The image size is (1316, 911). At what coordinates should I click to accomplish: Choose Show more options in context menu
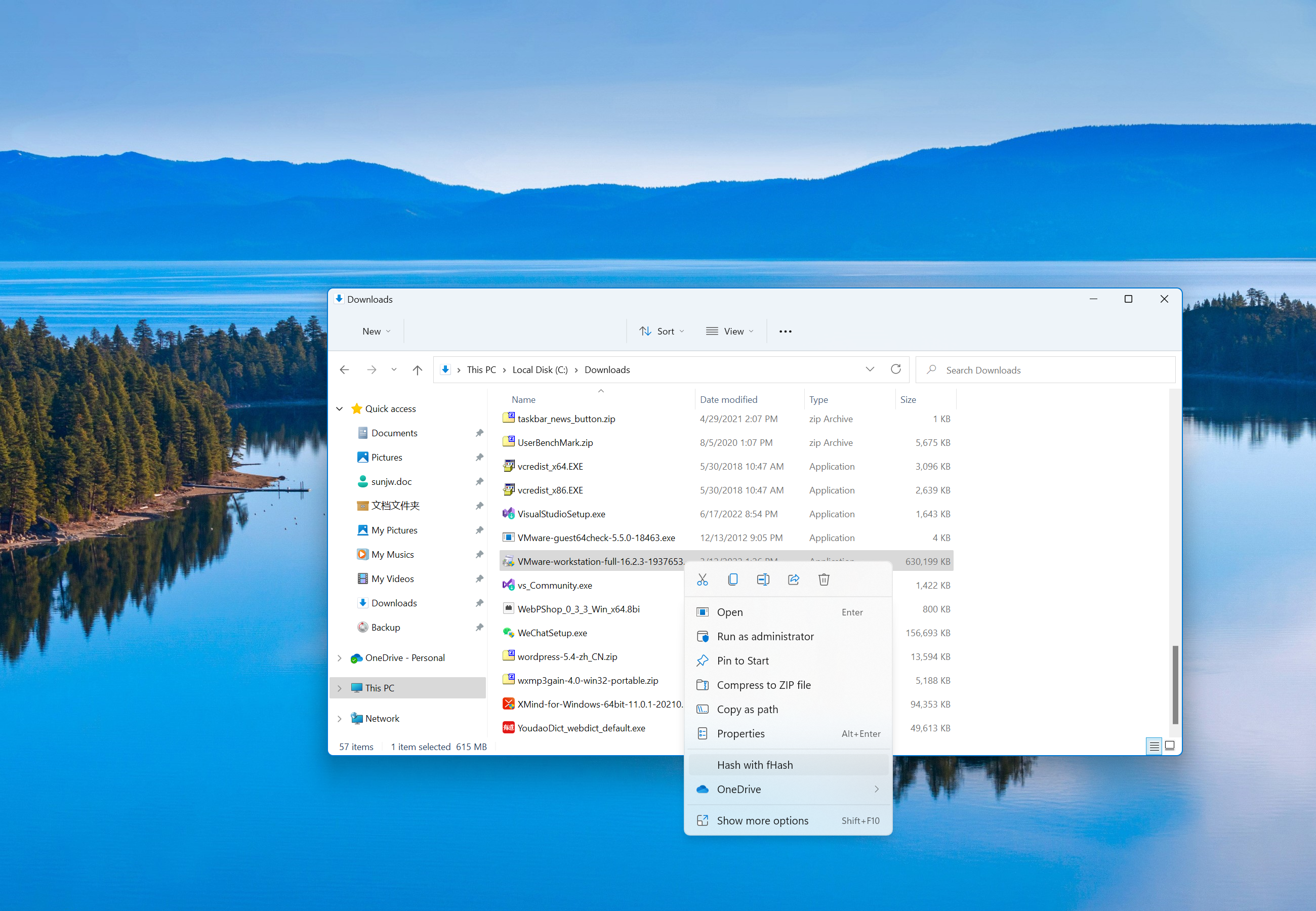point(763,820)
